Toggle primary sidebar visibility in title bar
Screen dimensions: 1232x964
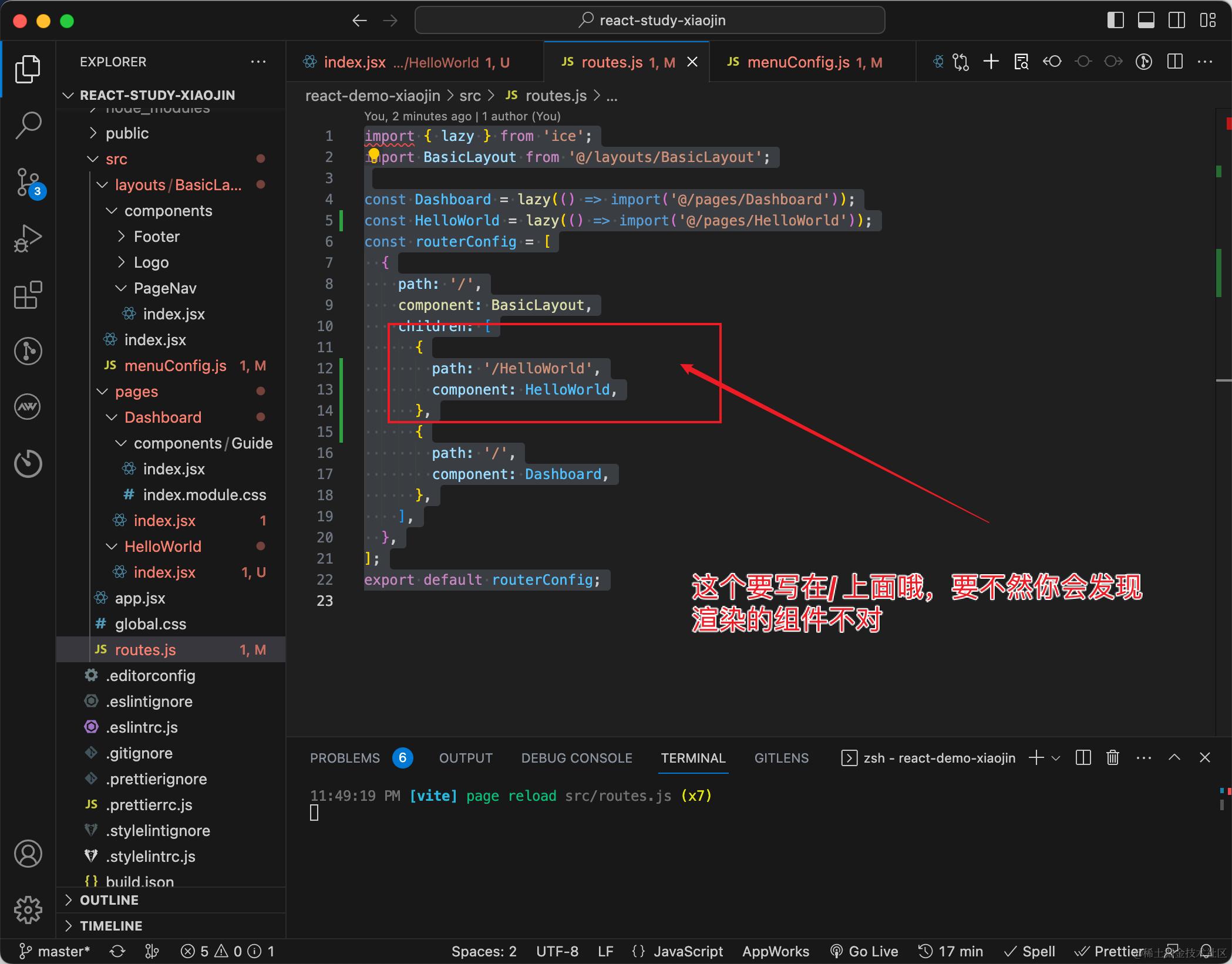click(x=1115, y=21)
